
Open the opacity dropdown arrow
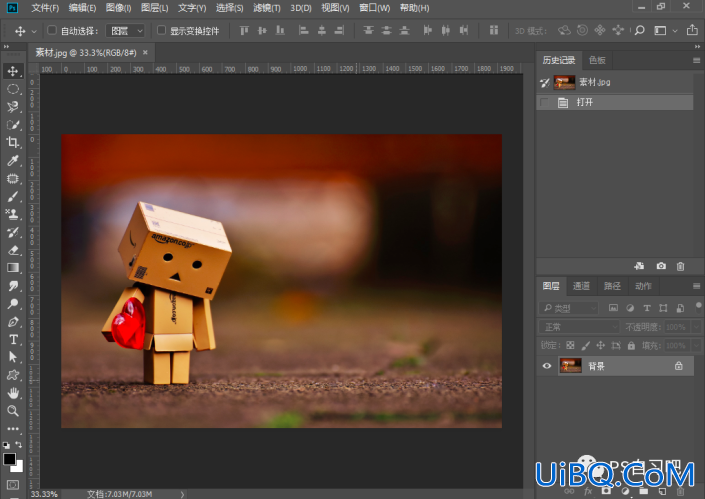pos(696,327)
